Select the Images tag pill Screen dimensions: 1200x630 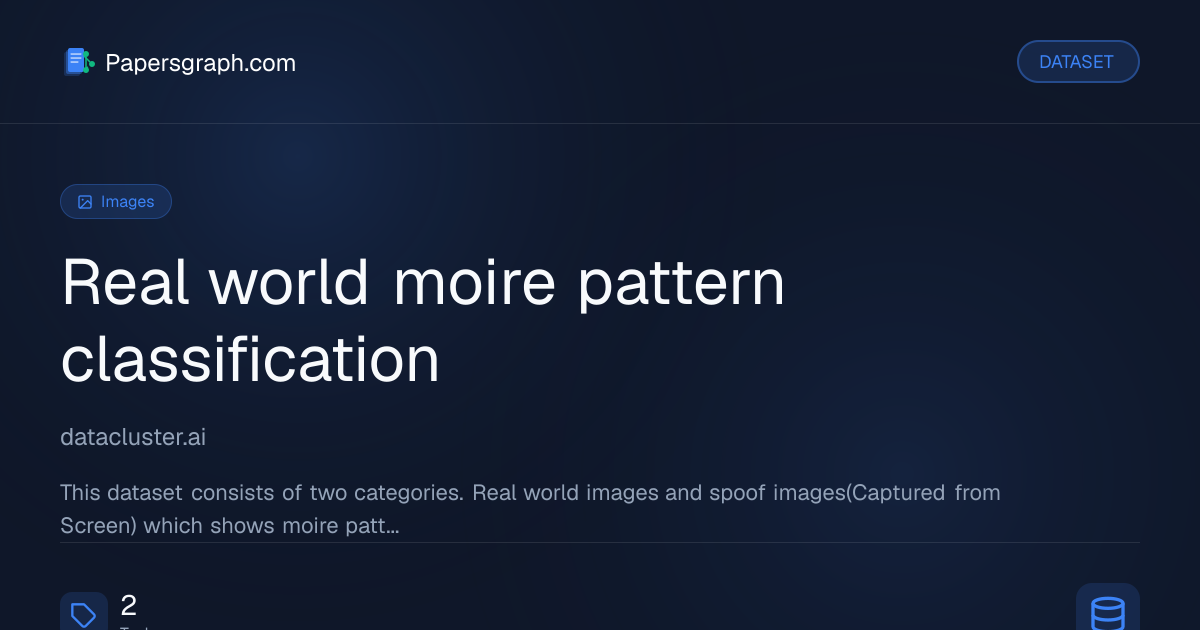(x=116, y=202)
